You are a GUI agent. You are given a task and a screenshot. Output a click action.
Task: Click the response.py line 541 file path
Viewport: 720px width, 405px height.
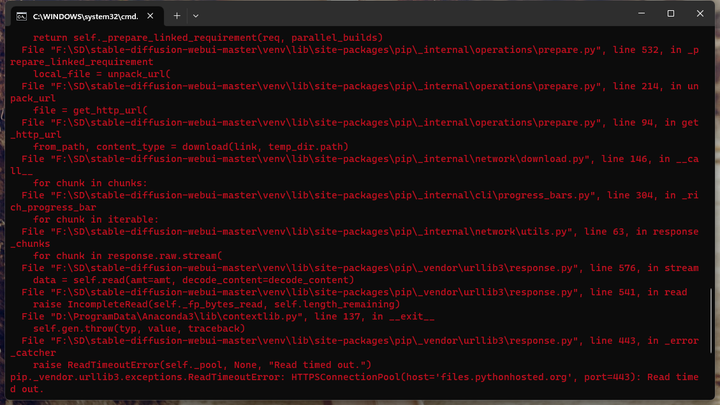354,292
